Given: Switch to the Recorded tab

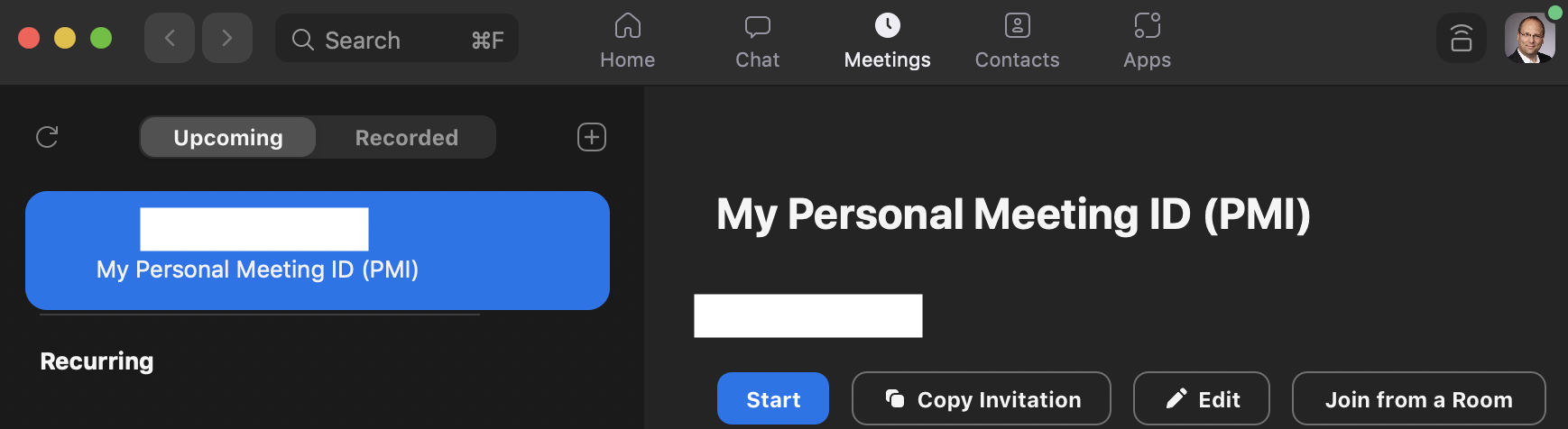Looking at the screenshot, I should click(407, 137).
